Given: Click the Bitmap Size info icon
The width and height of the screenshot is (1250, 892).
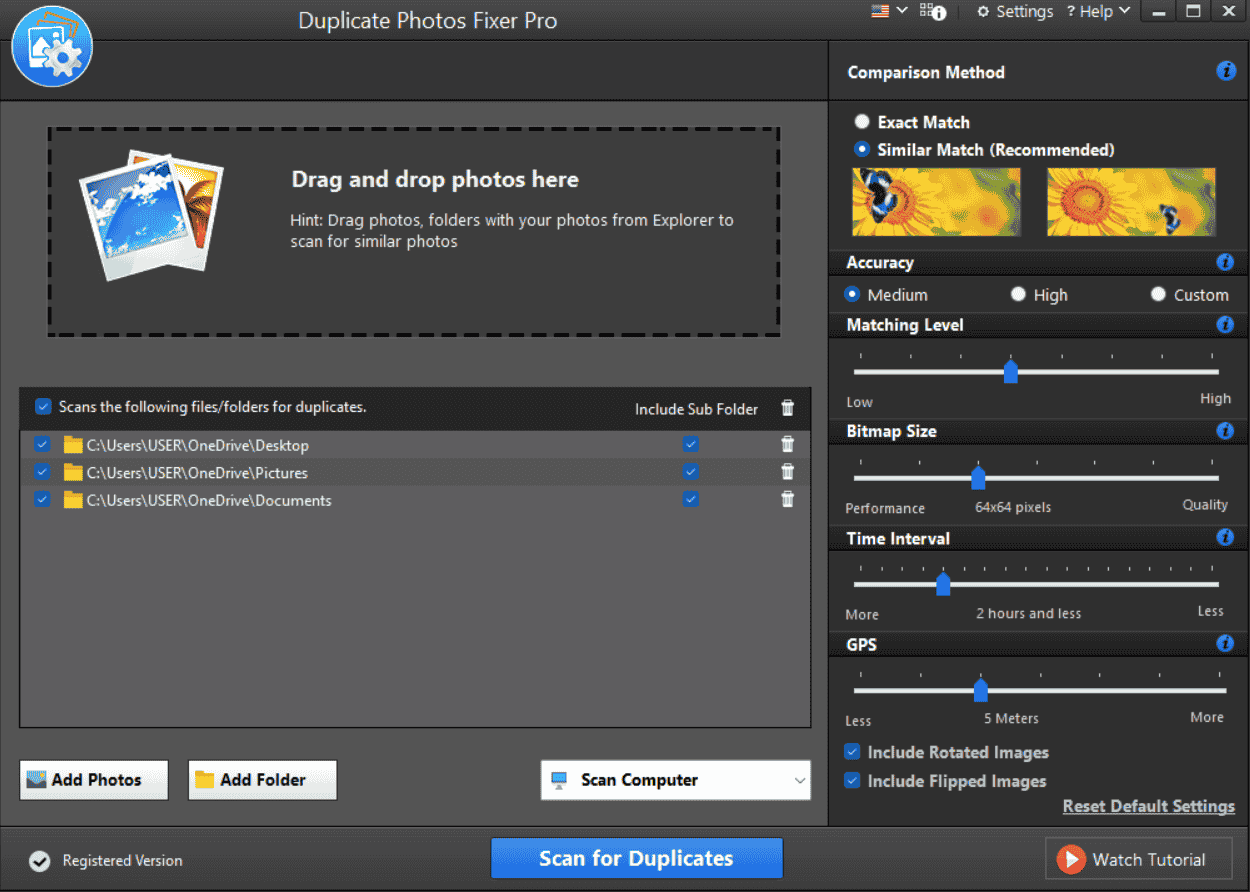Looking at the screenshot, I should click(1225, 431).
